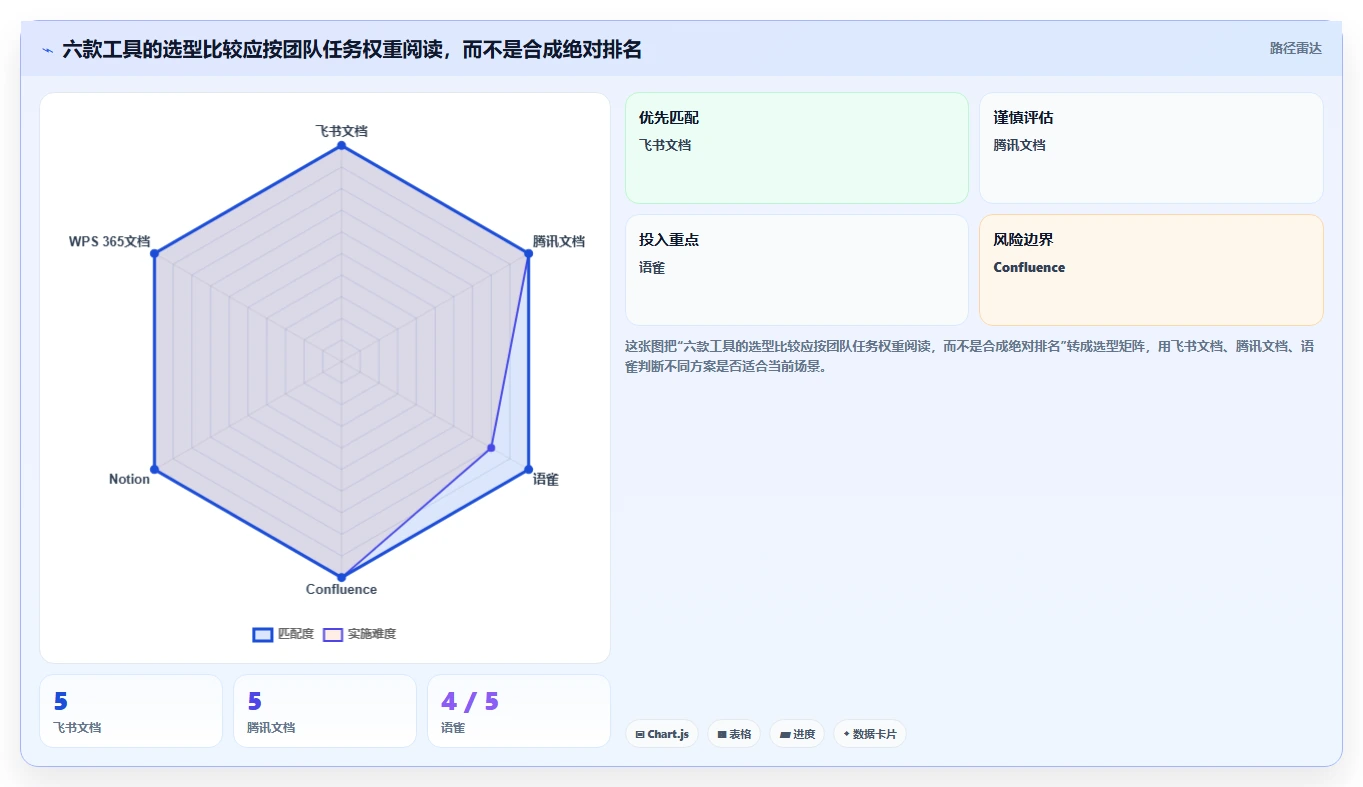The height and width of the screenshot is (787, 1363).
Task: Click the Notion radar axis label
Action: (x=129, y=479)
